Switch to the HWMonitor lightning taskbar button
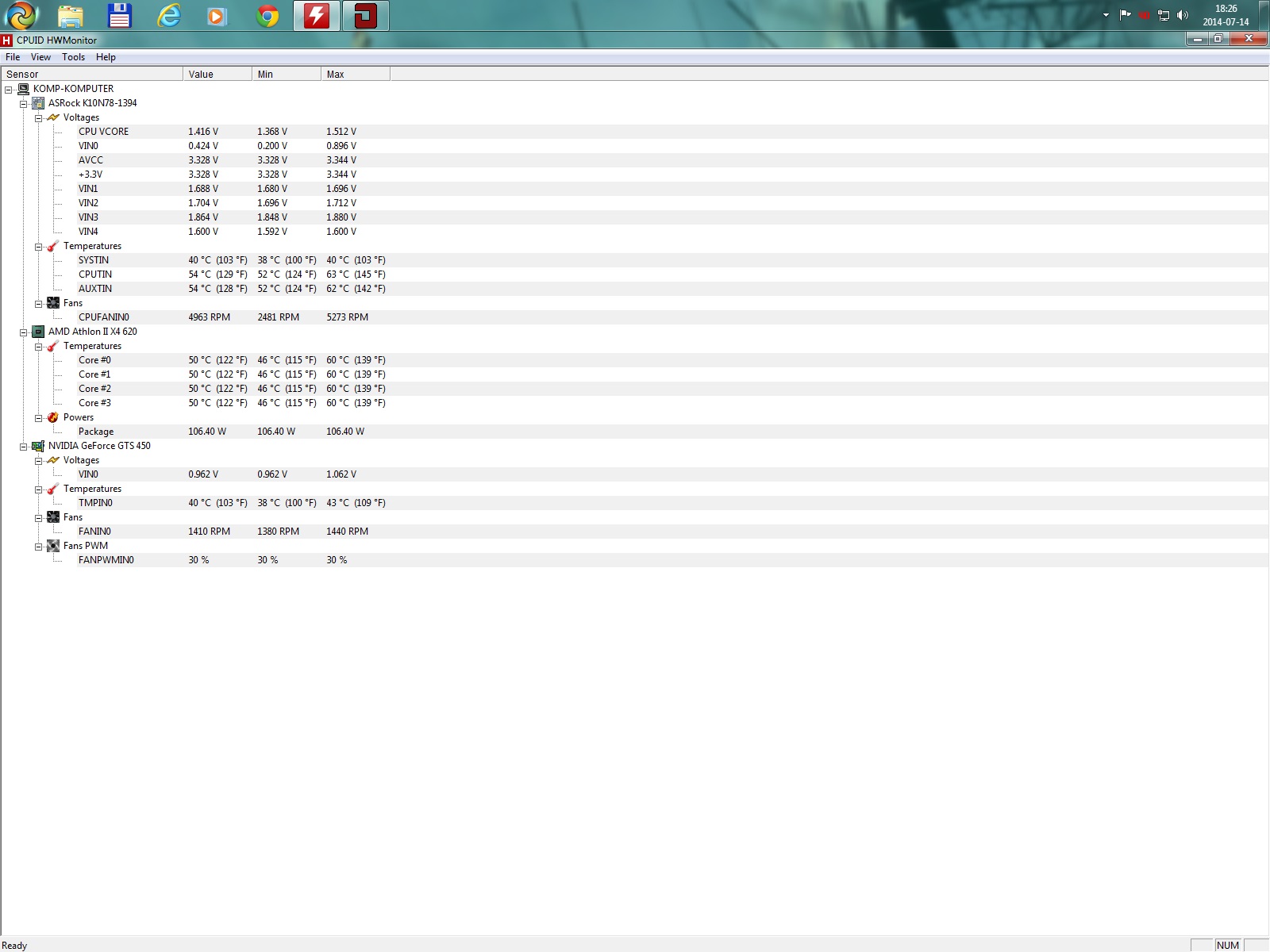This screenshot has width=1270, height=952. point(317,16)
